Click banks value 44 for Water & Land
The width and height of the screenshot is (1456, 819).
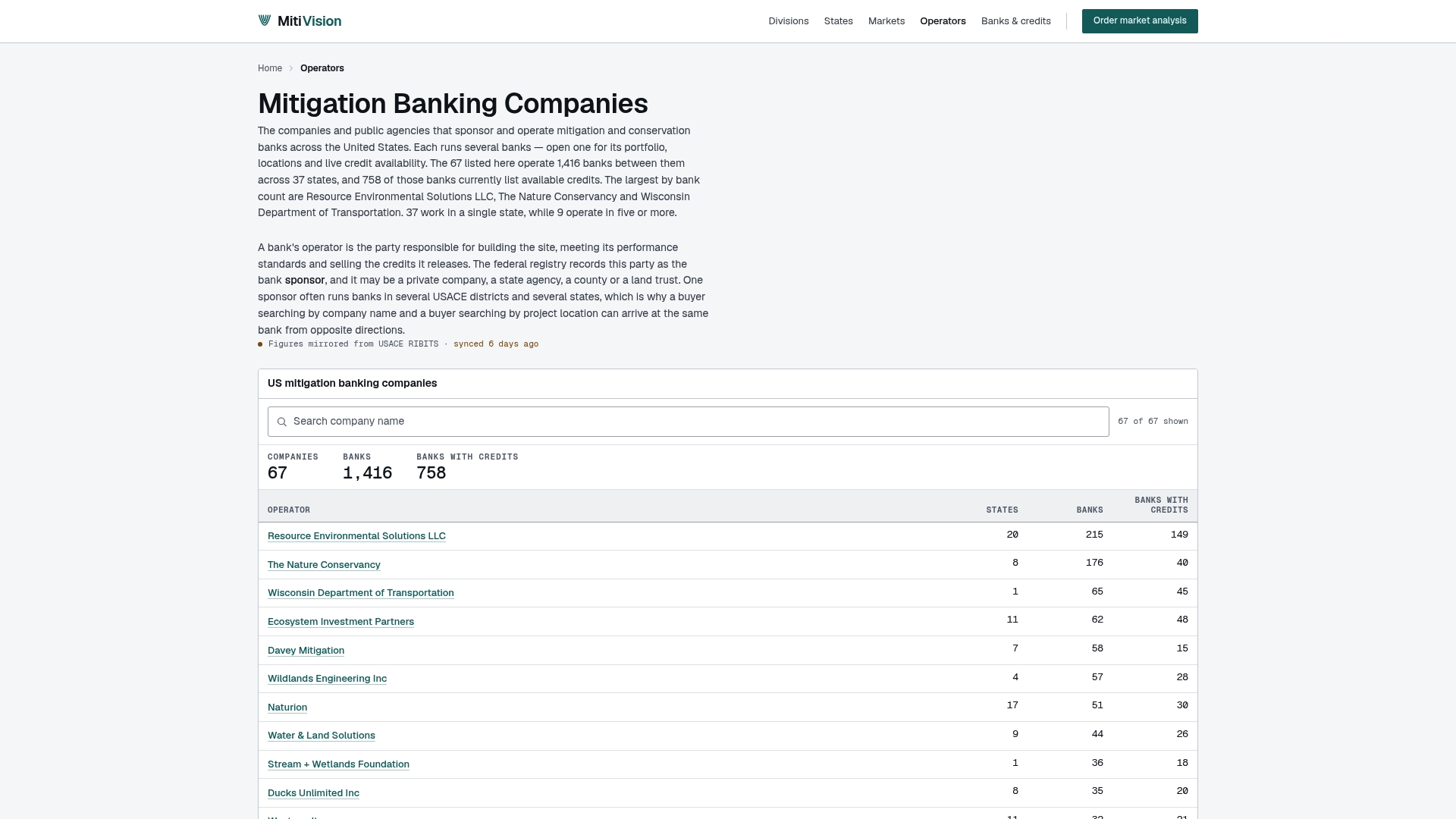[x=1097, y=734]
